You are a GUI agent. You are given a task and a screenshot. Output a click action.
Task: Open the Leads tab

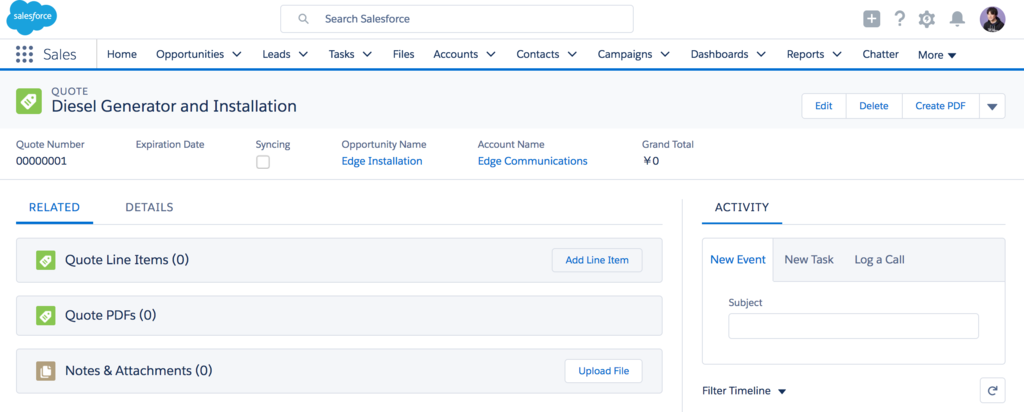coord(276,54)
